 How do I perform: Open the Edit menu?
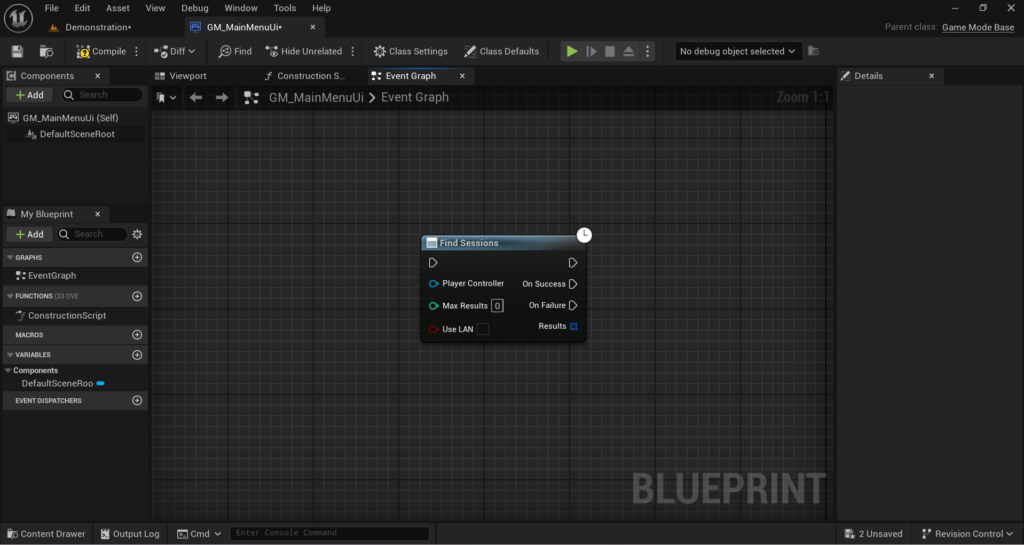(x=82, y=8)
